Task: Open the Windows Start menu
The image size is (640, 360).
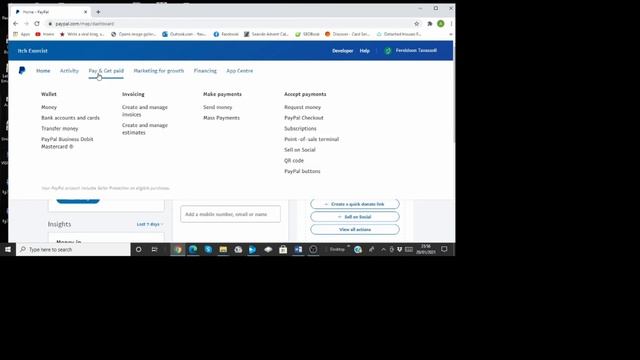Action: 8,249
